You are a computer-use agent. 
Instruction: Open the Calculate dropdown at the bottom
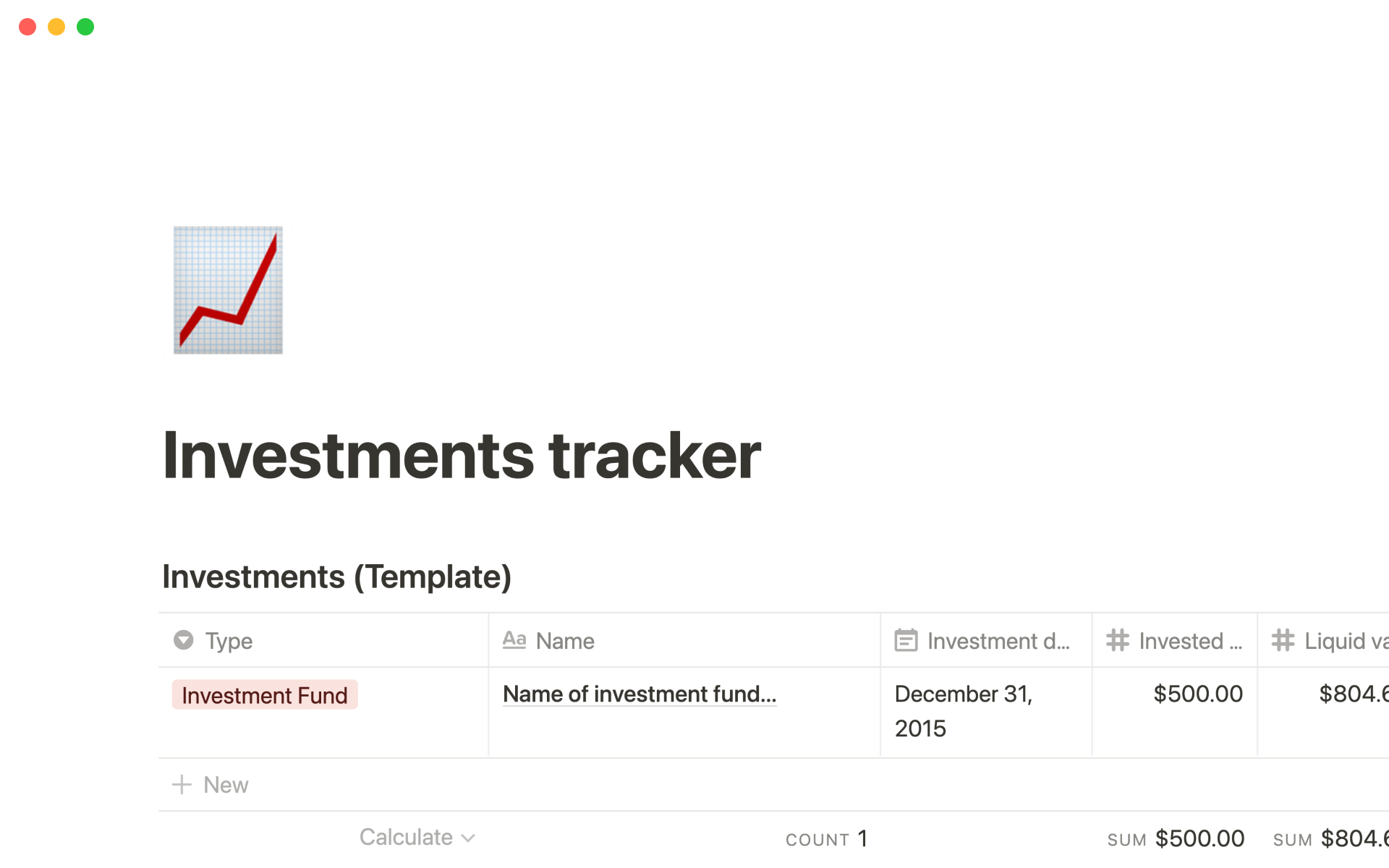pyautogui.click(x=416, y=837)
